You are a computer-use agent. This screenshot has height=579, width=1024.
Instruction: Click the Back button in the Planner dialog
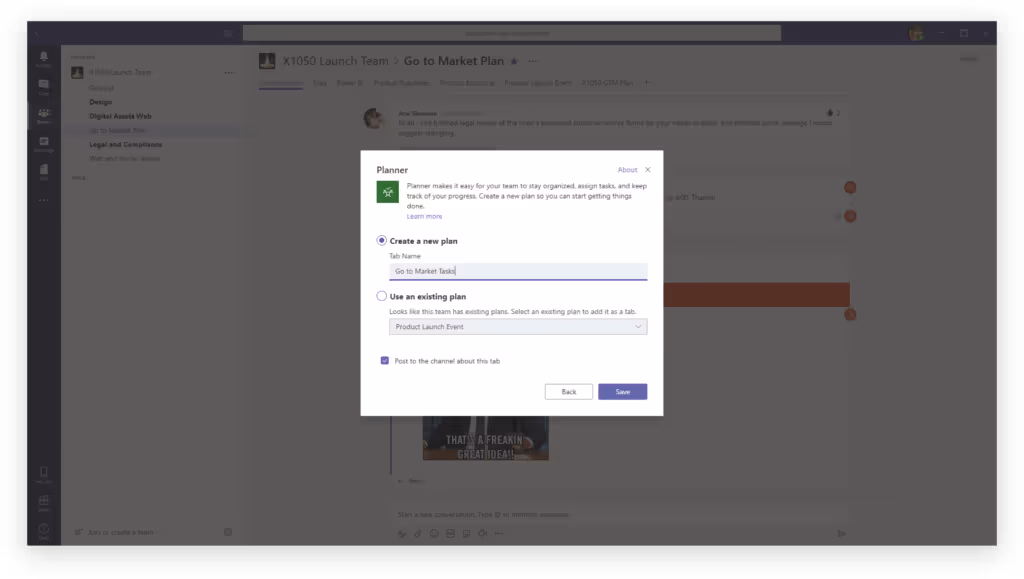[x=569, y=392]
